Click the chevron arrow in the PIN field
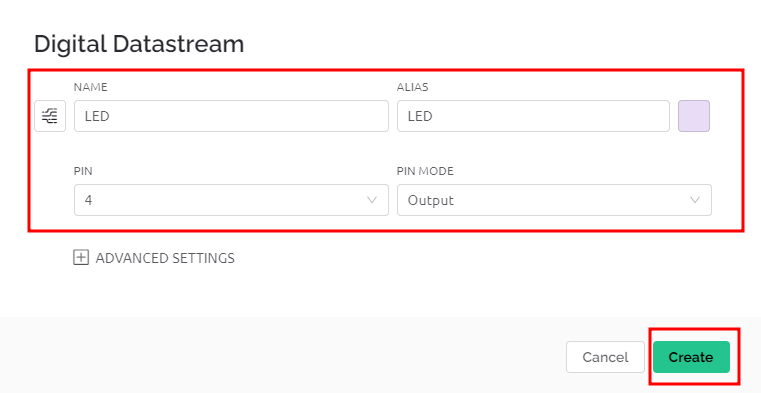 372,200
